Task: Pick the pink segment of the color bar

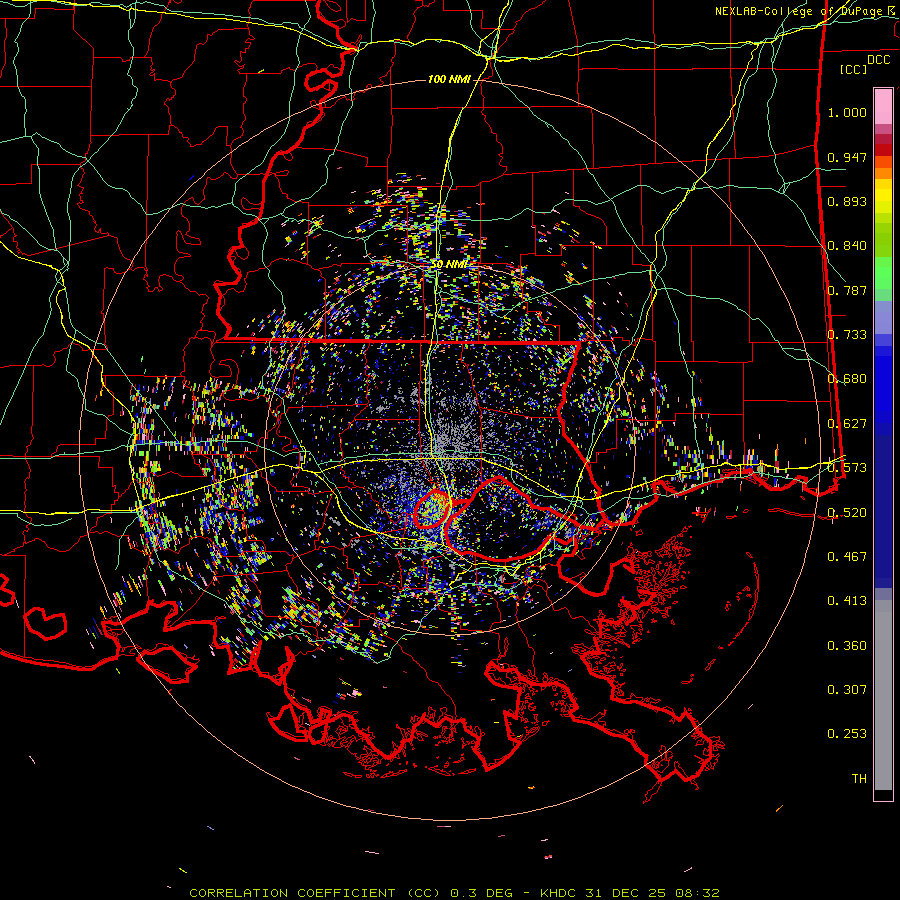Action: [883, 107]
